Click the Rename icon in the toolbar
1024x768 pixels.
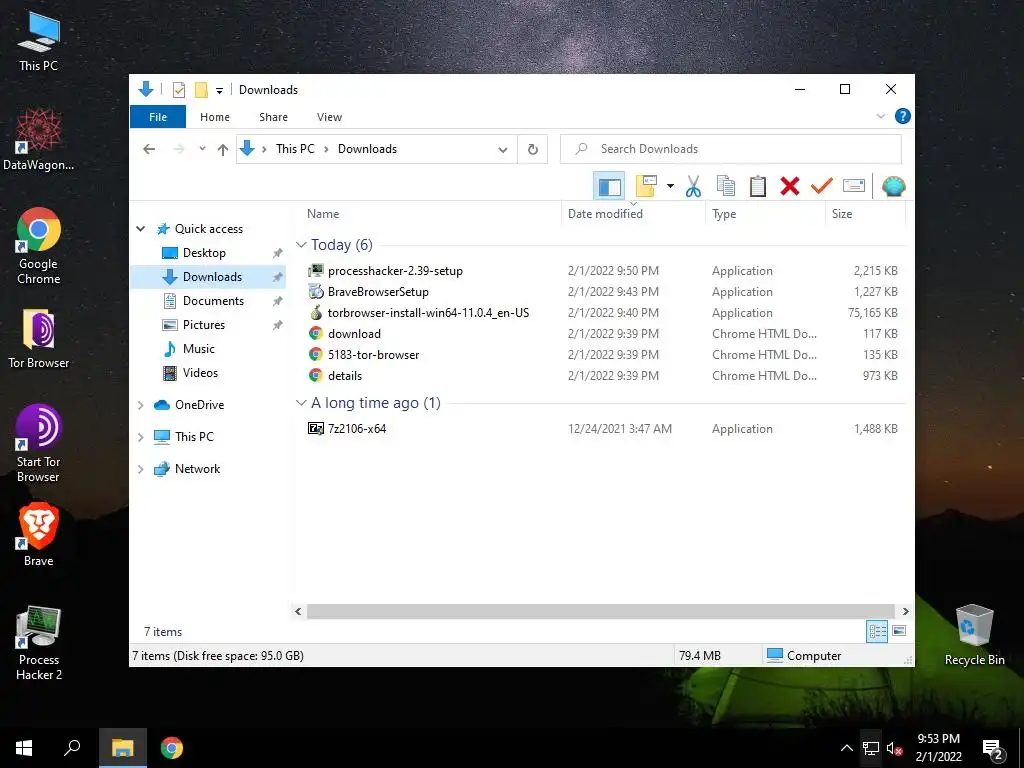pyautogui.click(x=854, y=186)
